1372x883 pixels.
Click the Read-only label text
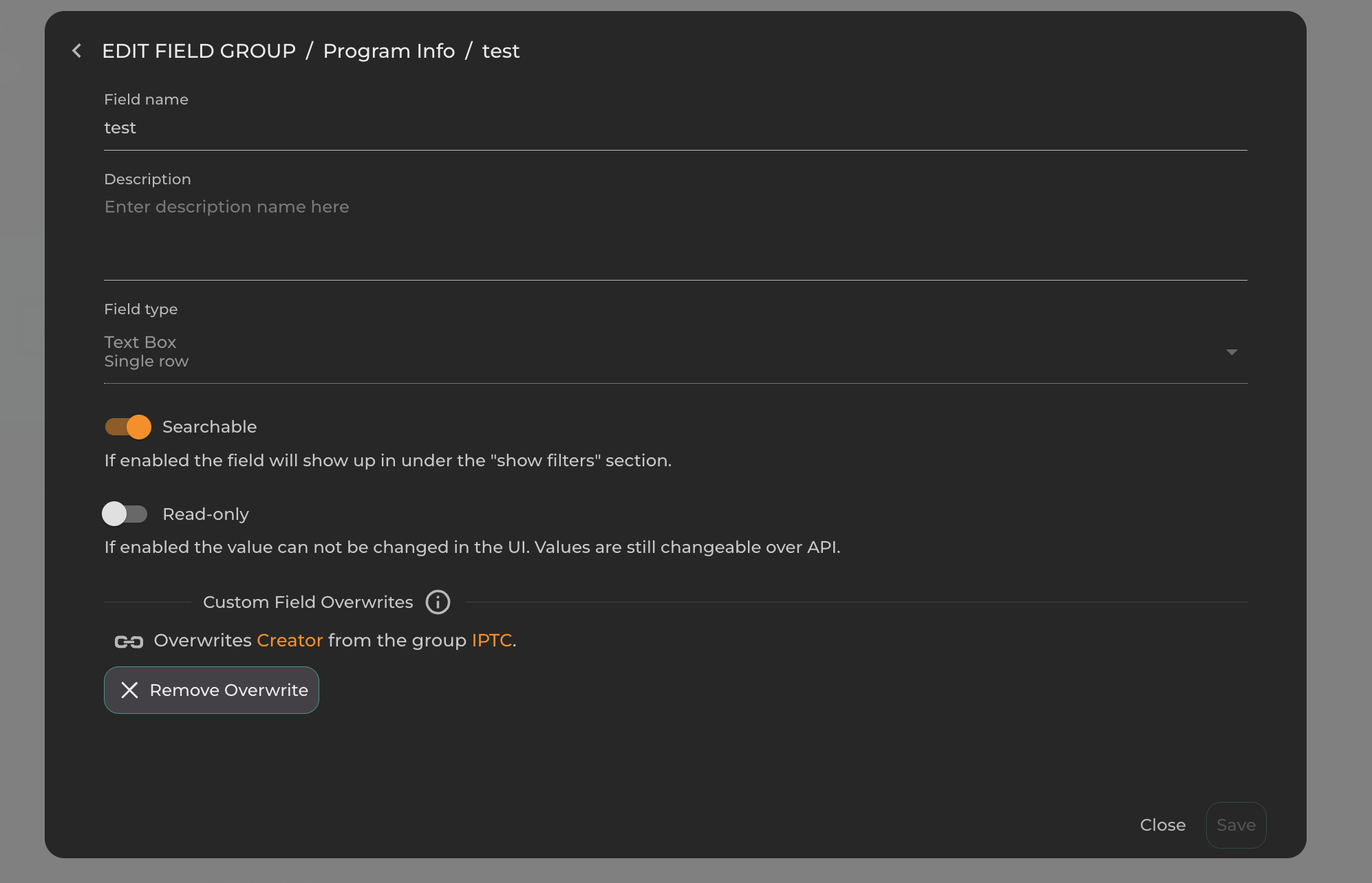pyautogui.click(x=206, y=514)
